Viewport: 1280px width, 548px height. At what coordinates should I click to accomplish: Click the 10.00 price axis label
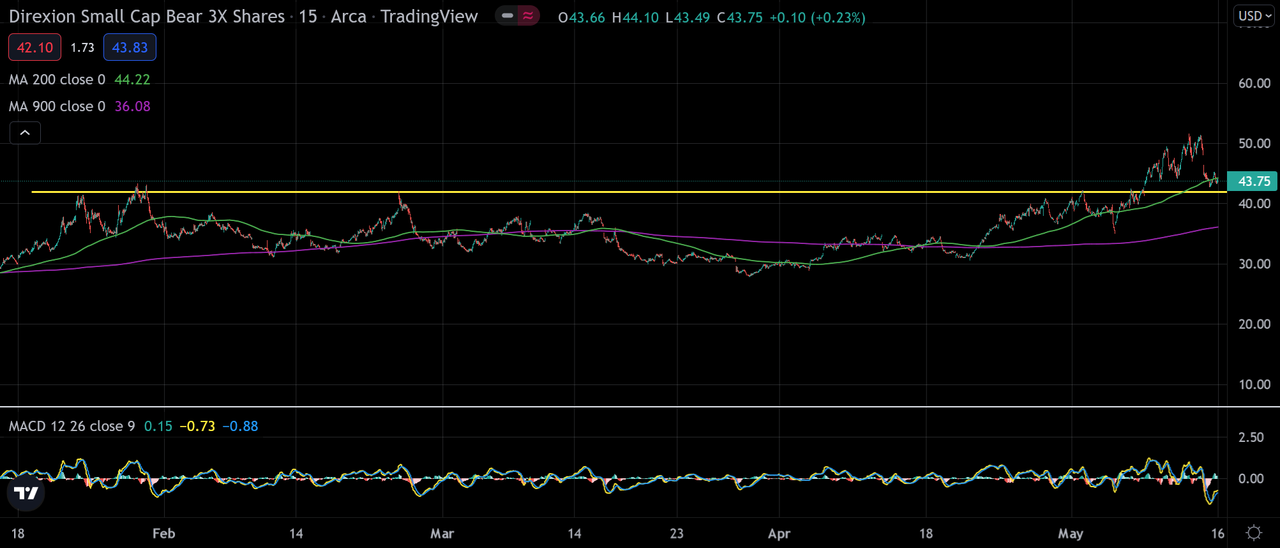coord(1254,384)
